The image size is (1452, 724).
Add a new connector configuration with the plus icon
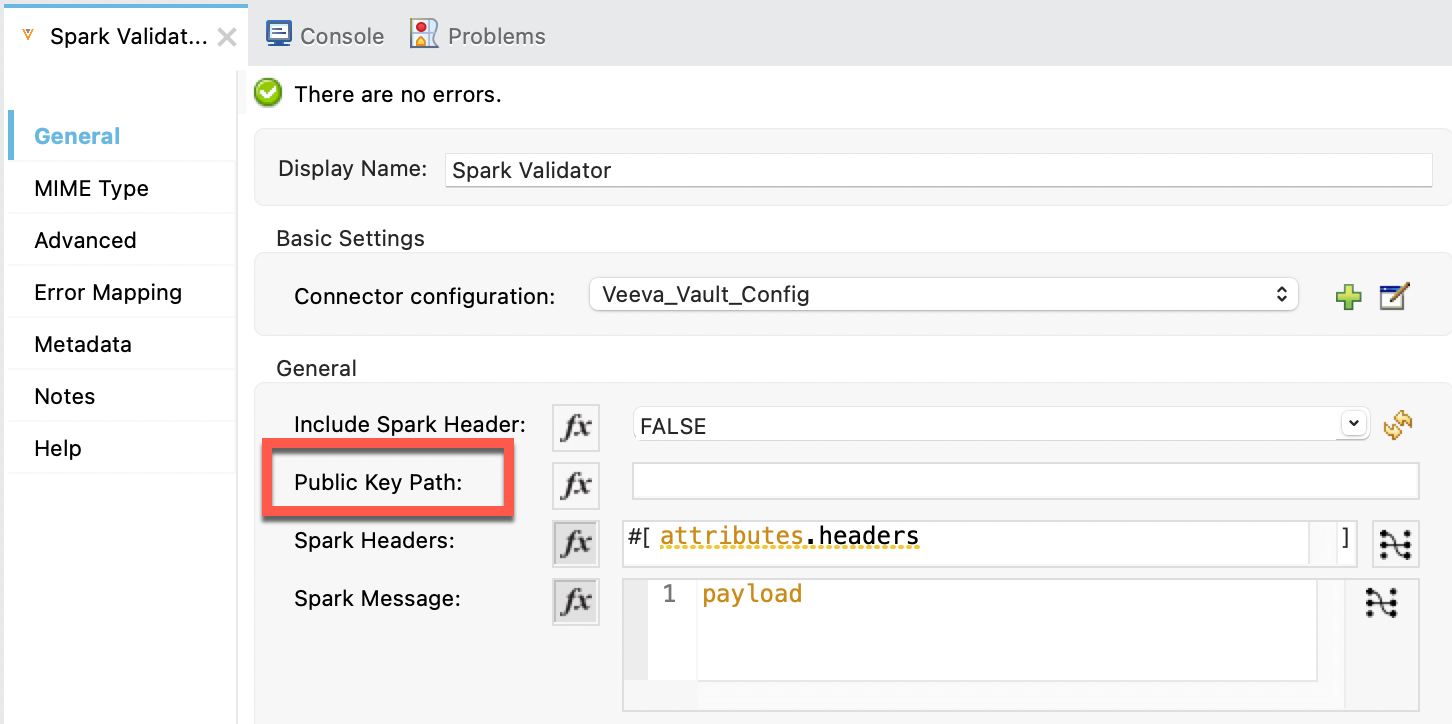click(x=1348, y=296)
